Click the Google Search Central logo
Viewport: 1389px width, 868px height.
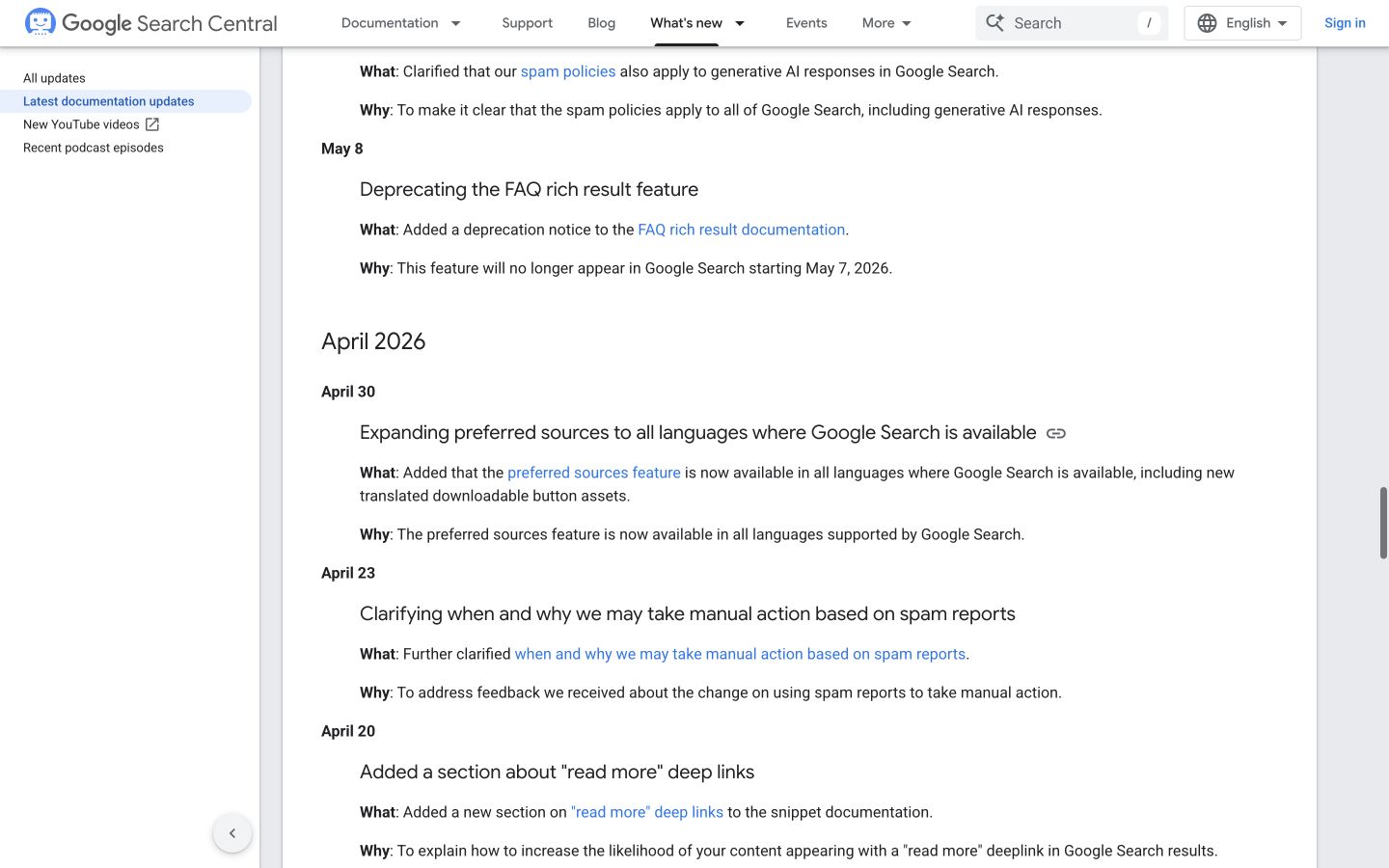point(150,22)
